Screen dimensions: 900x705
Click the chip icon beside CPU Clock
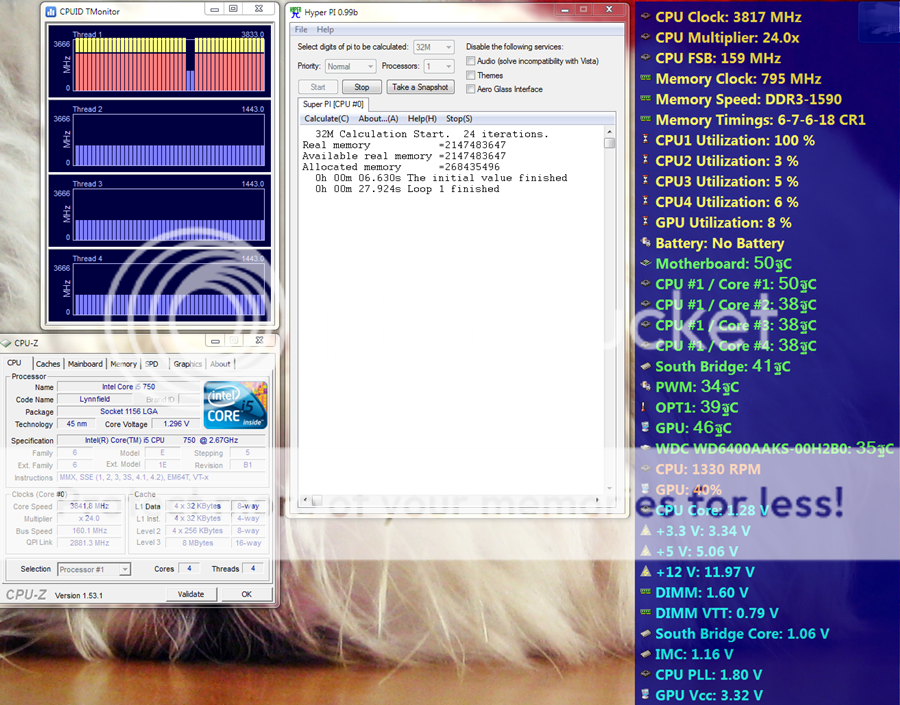click(x=645, y=17)
